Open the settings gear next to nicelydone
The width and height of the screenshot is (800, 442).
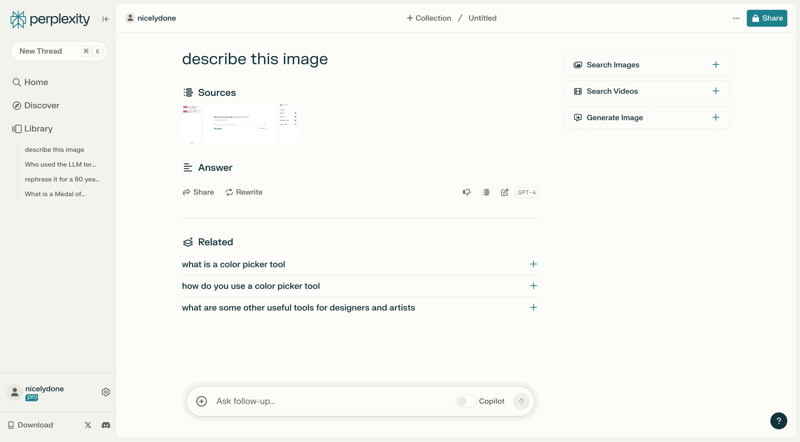106,392
